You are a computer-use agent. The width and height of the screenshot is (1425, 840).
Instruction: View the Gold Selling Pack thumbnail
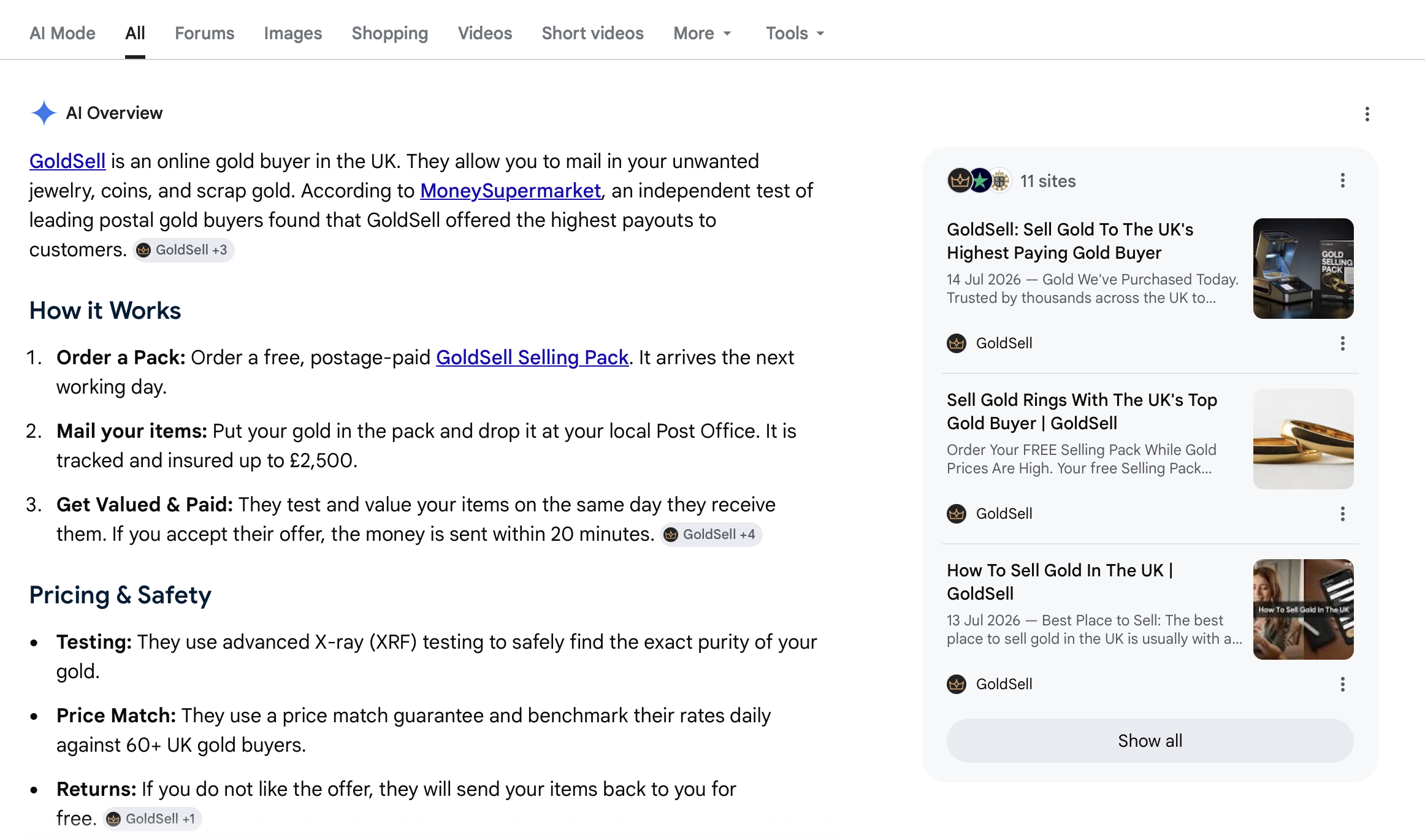(1303, 269)
